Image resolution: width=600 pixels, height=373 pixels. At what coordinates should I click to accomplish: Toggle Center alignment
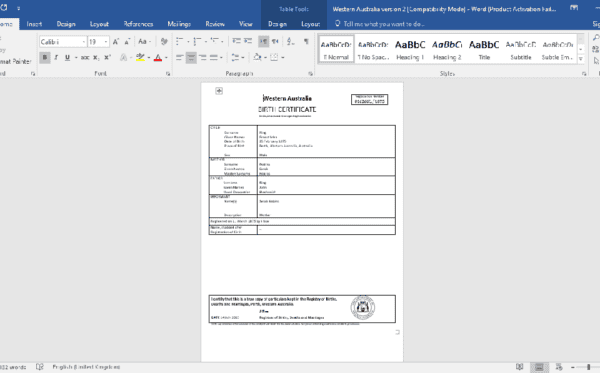(x=191, y=57)
